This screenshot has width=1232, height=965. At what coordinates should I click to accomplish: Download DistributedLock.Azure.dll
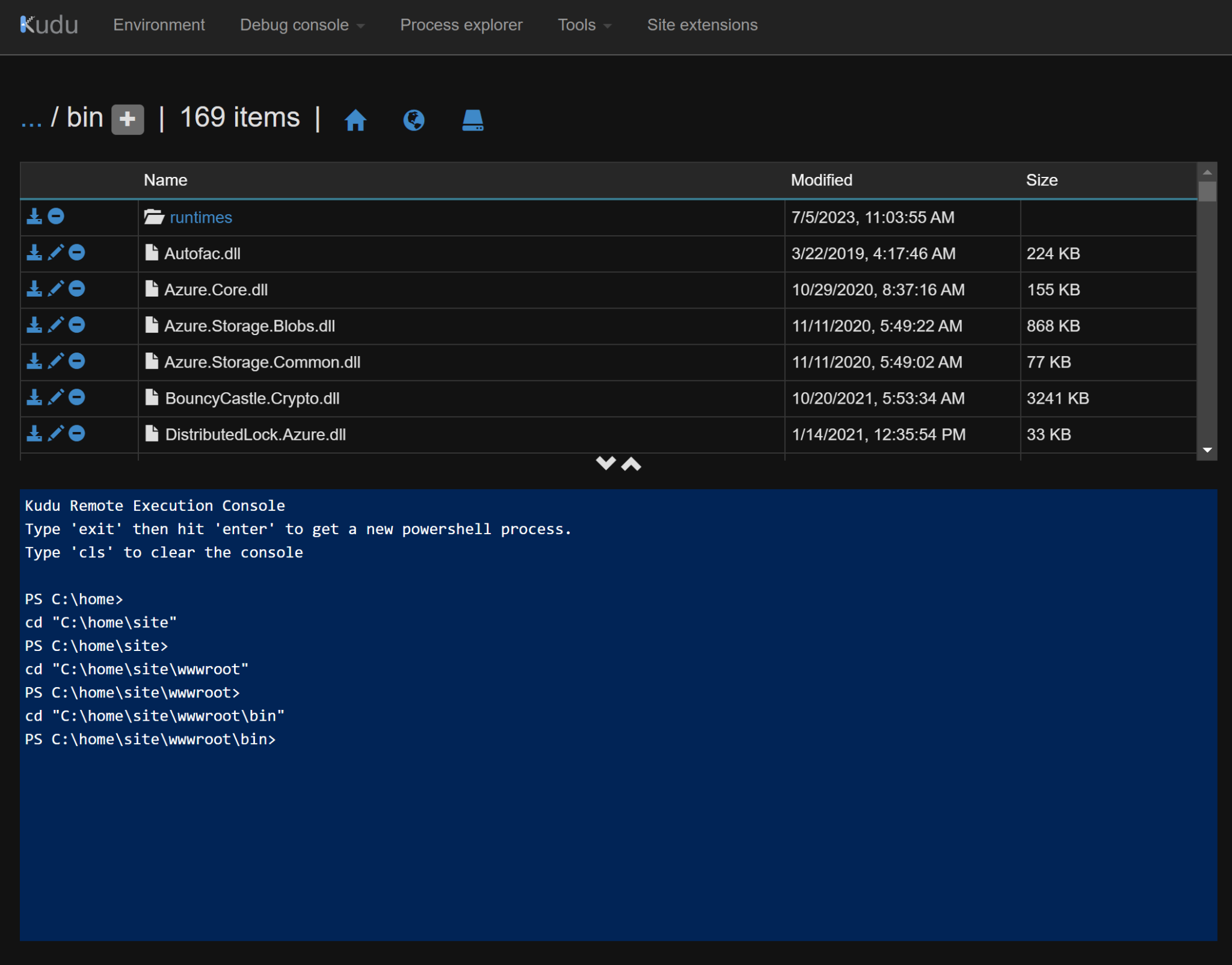tap(34, 433)
